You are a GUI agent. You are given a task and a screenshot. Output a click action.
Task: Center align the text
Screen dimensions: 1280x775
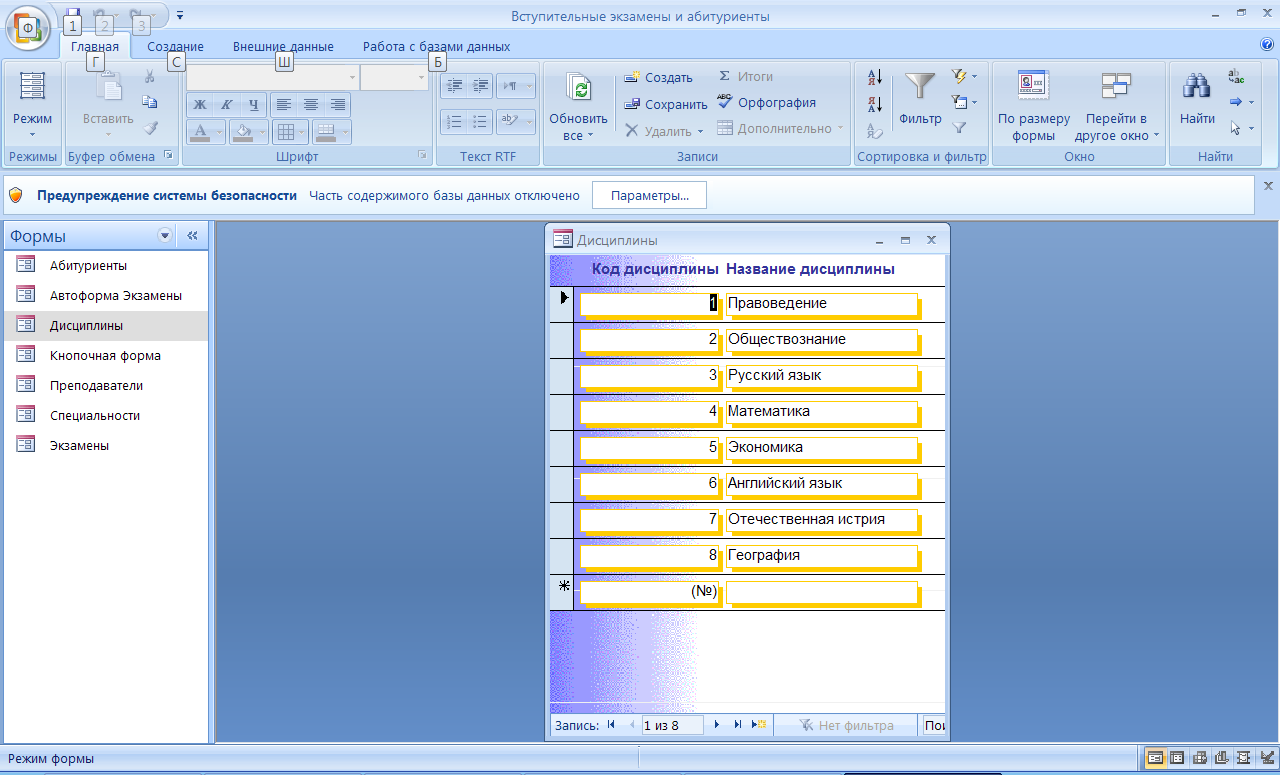[x=311, y=104]
